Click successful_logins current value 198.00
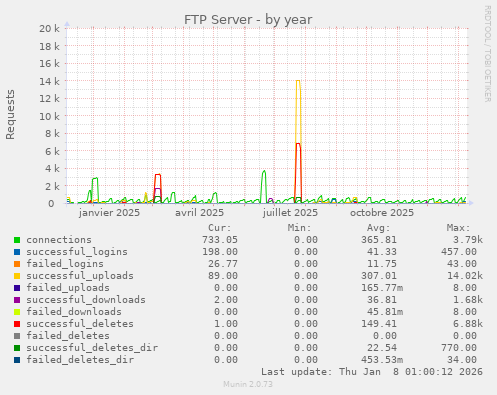Screen dimensions: 497x395 [x=220, y=252]
